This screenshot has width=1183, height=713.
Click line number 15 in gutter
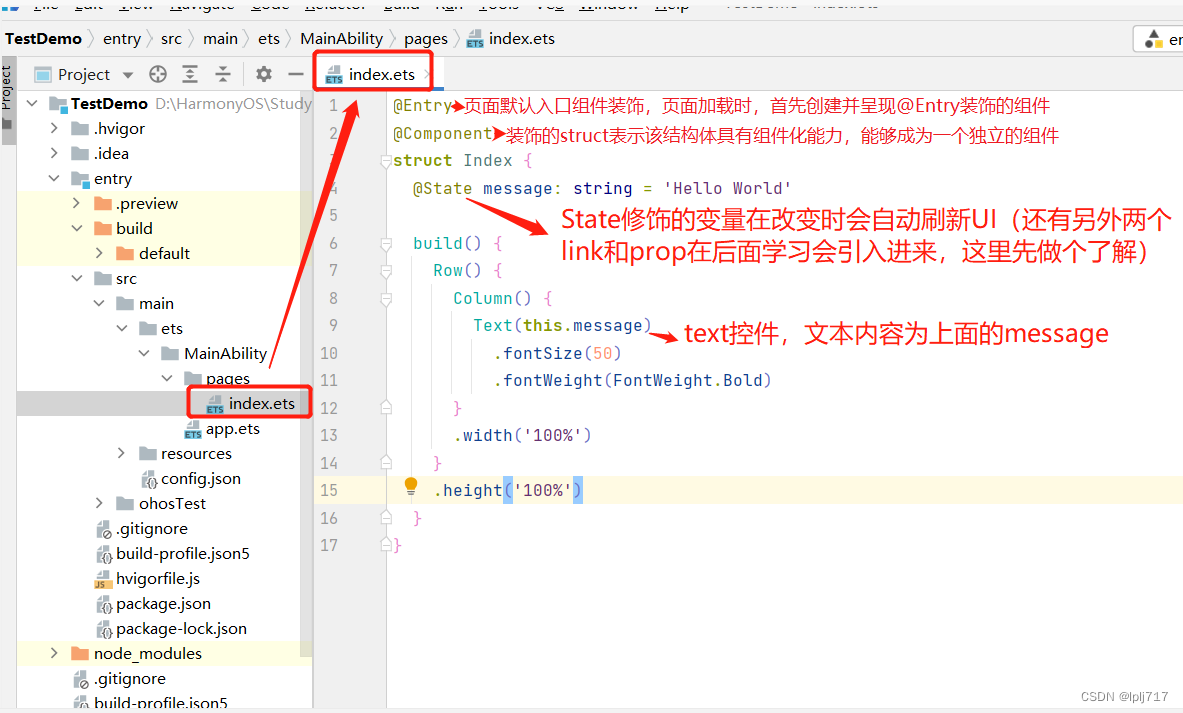(x=329, y=490)
